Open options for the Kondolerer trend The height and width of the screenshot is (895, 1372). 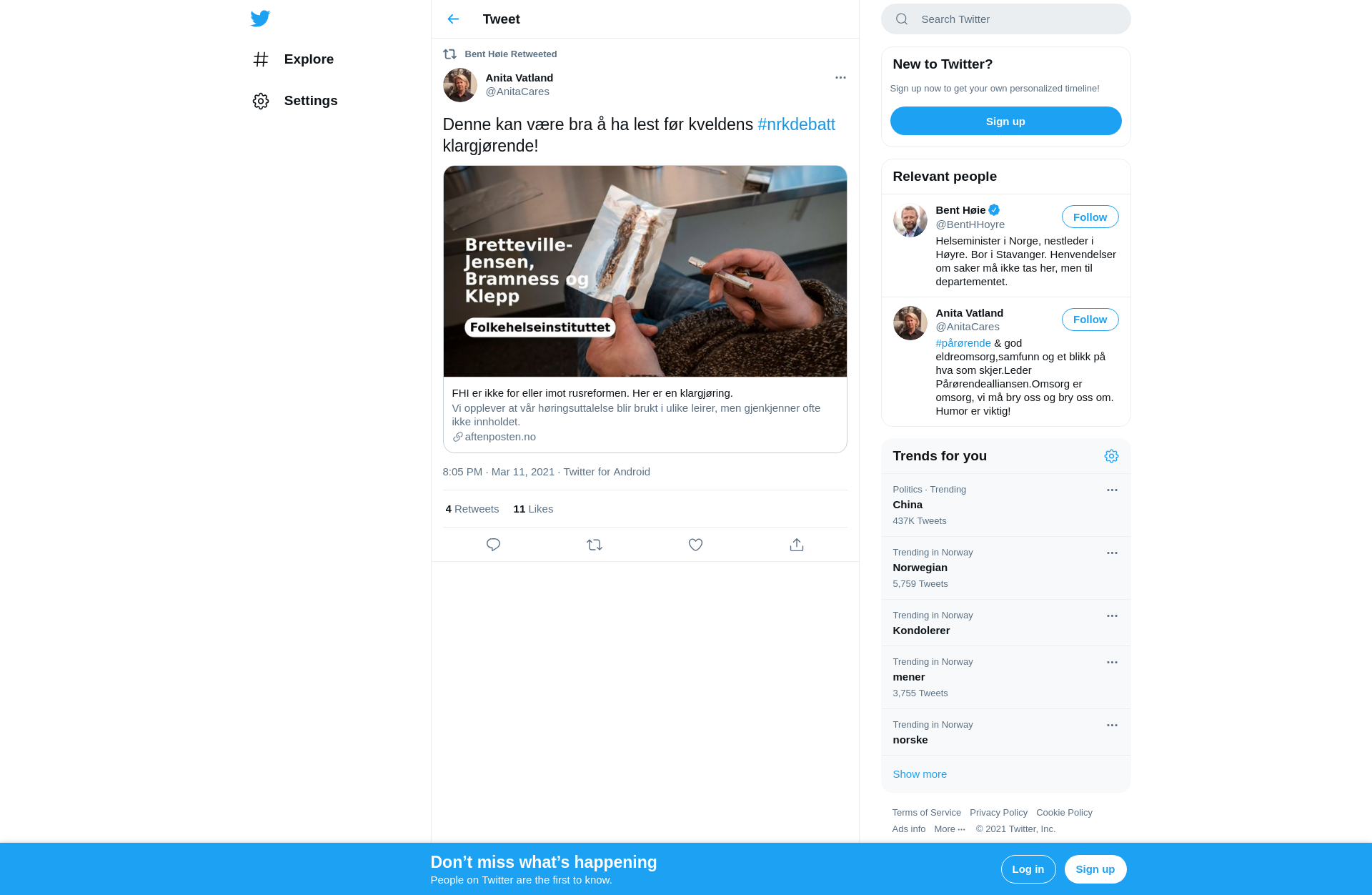pyautogui.click(x=1112, y=616)
